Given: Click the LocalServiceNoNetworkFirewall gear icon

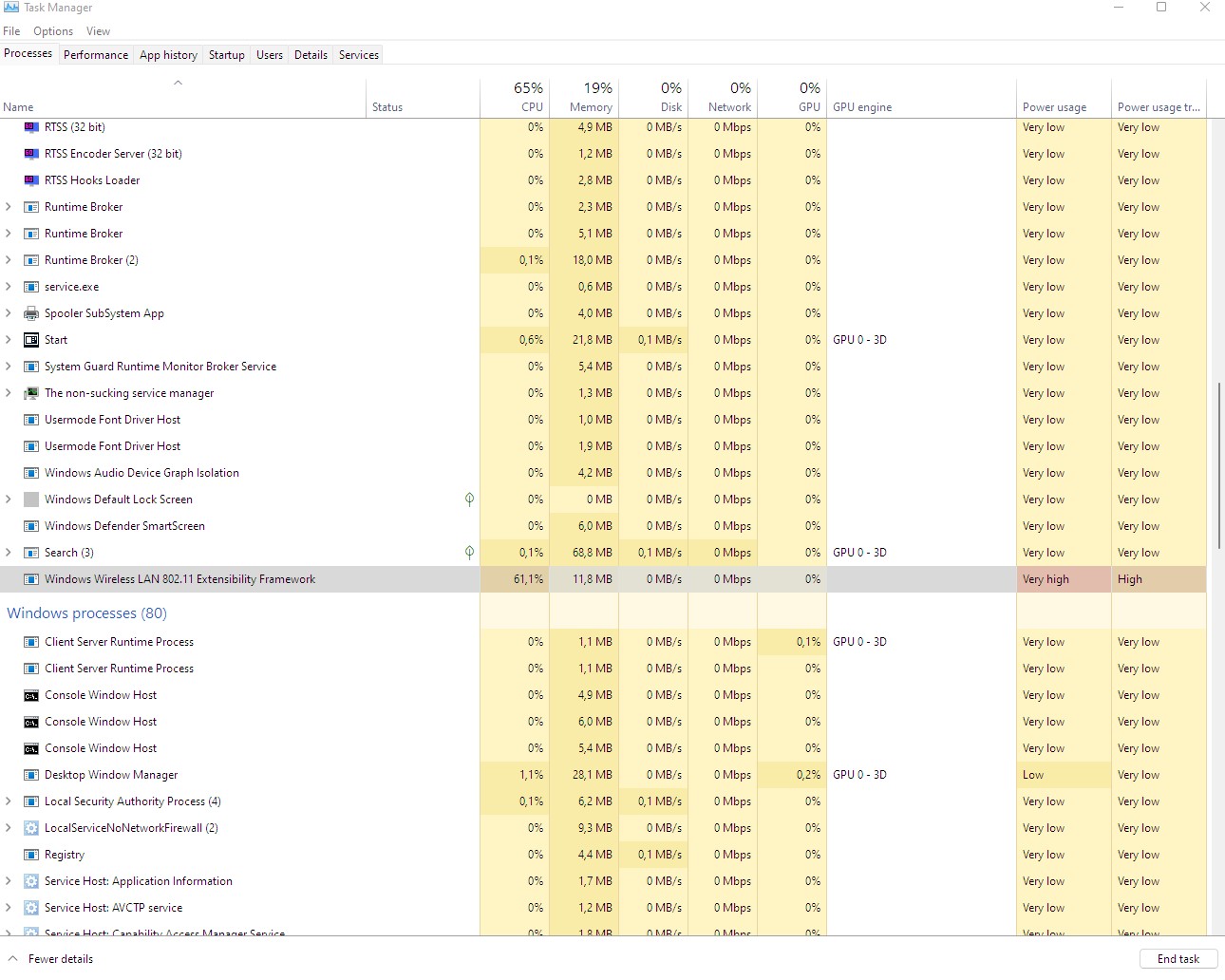Looking at the screenshot, I should [31, 828].
